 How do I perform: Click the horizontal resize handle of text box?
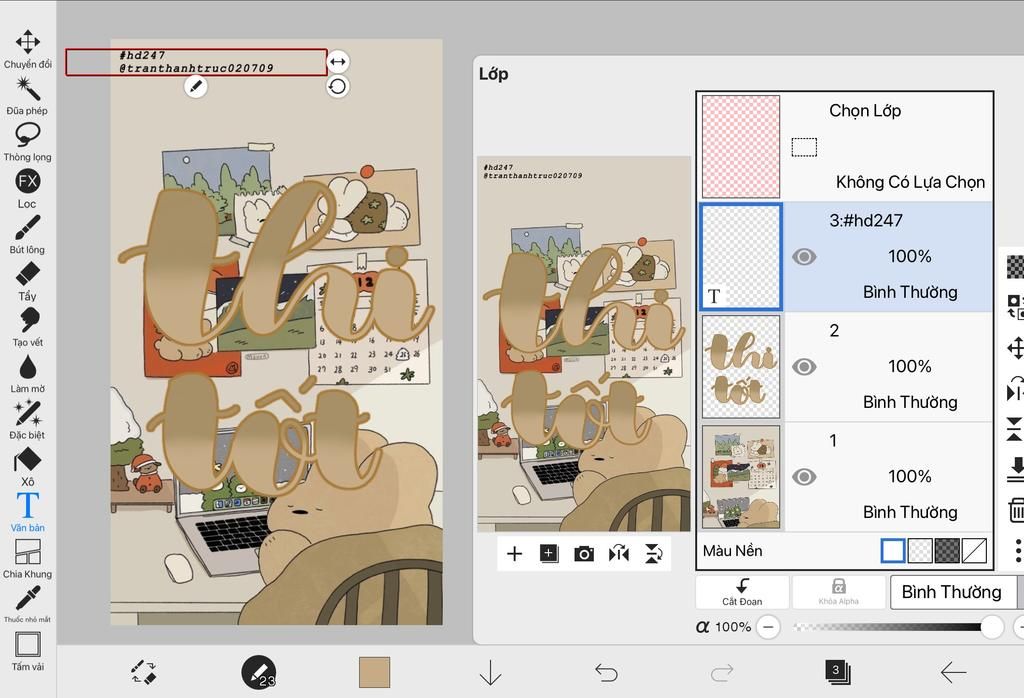click(x=337, y=62)
